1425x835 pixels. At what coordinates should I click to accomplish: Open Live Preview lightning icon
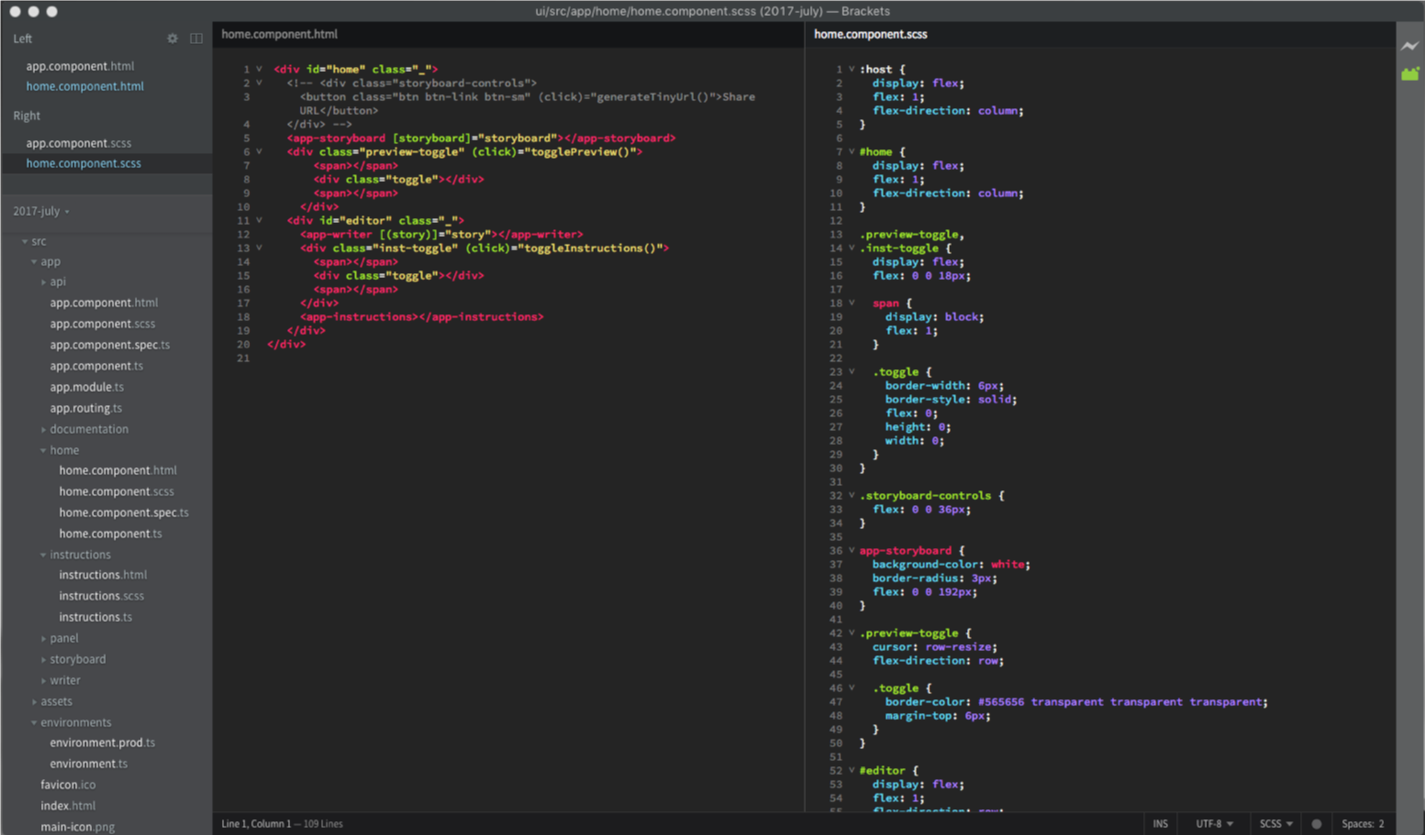tap(1410, 46)
